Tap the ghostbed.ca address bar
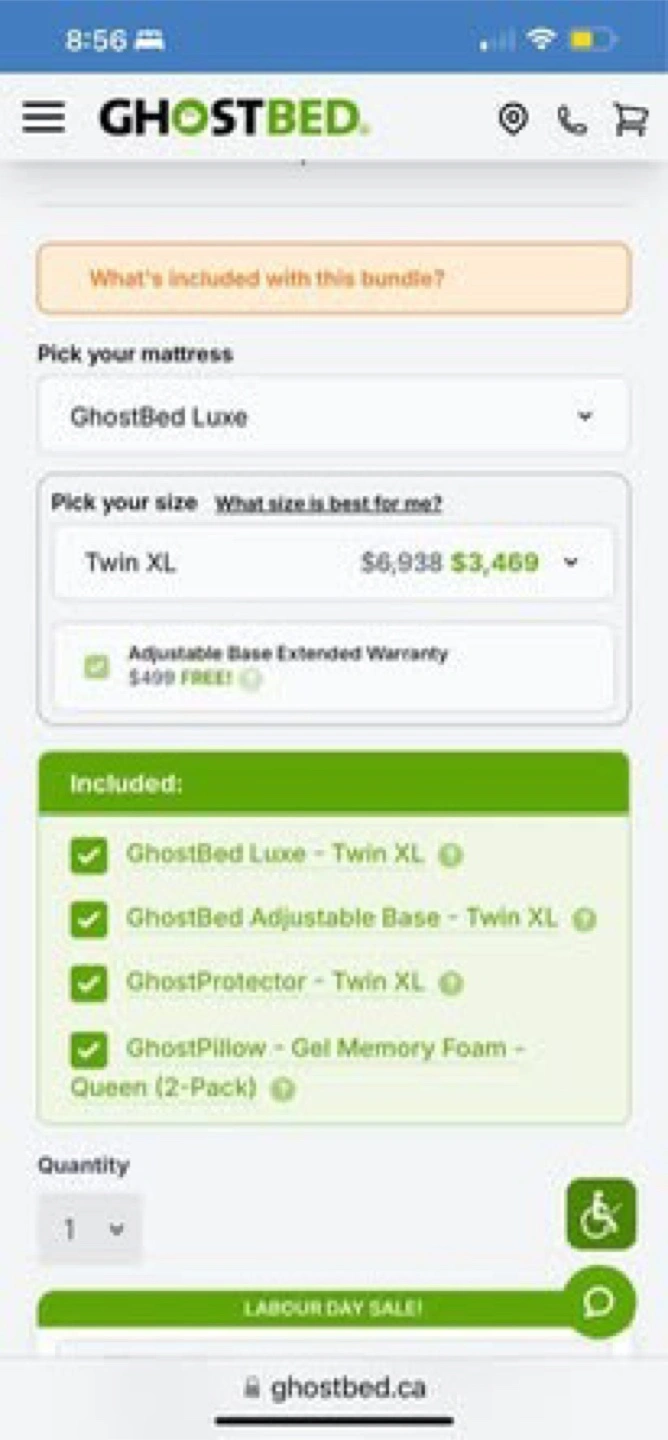This screenshot has height=1440, width=668. [334, 1388]
